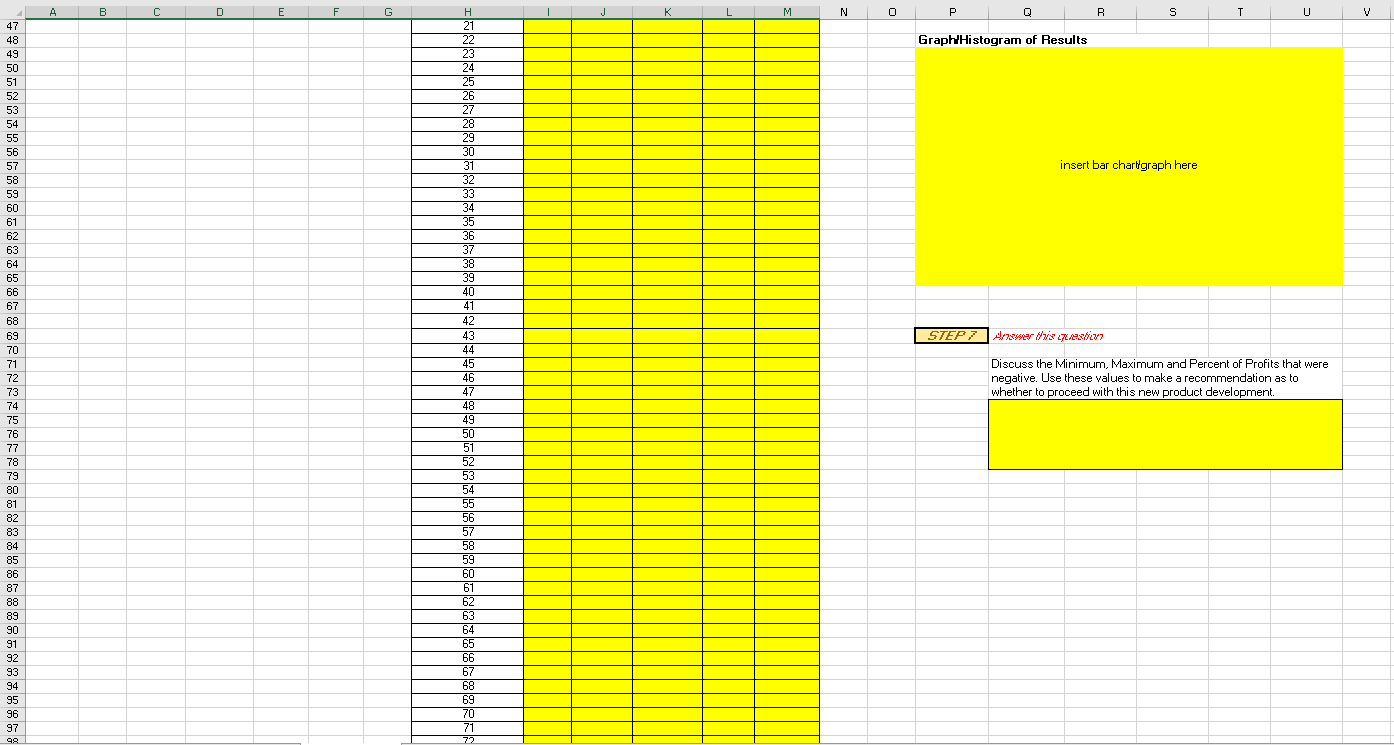This screenshot has height=745, width=1394.
Task: Select row 47 by clicking its row number
Action: pos(11,25)
